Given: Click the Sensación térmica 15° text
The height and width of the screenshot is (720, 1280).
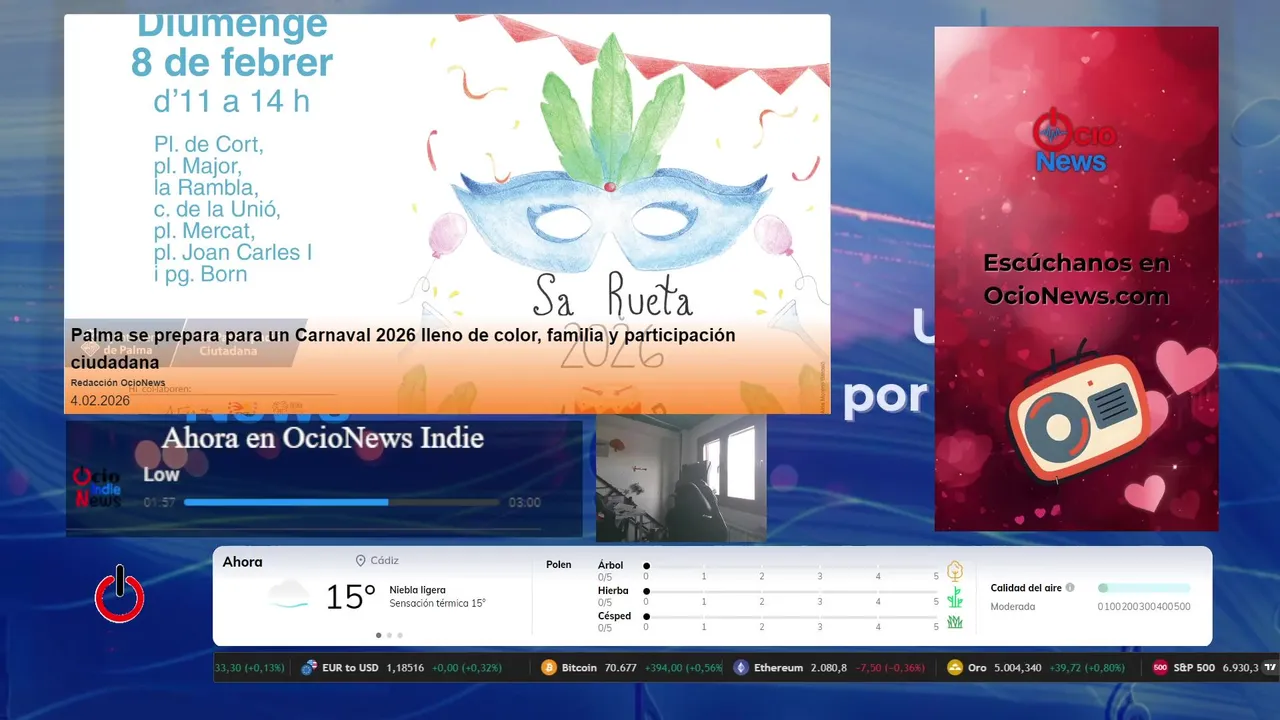Looking at the screenshot, I should click(437, 603).
